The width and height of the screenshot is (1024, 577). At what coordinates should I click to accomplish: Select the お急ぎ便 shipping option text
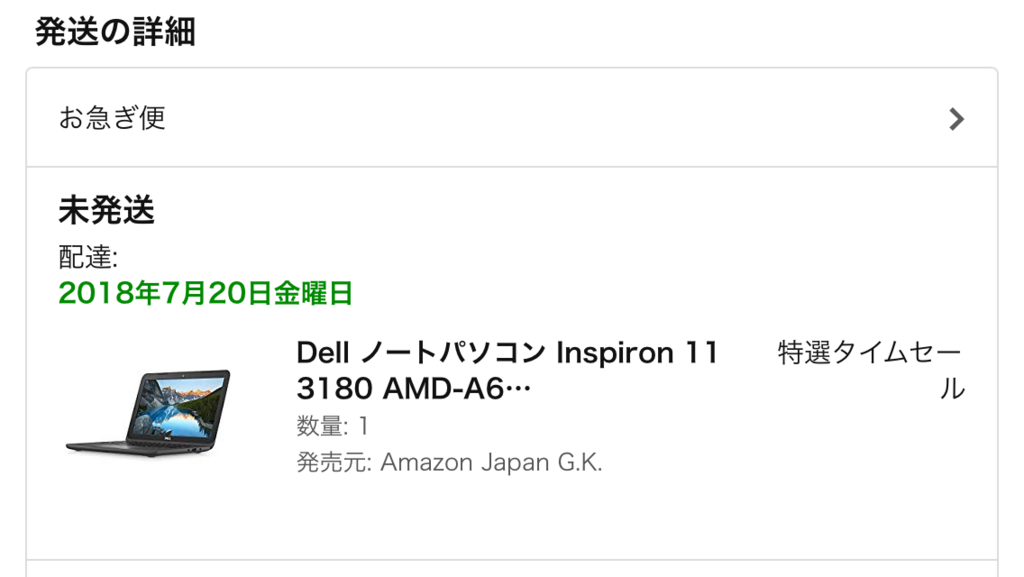point(112,118)
